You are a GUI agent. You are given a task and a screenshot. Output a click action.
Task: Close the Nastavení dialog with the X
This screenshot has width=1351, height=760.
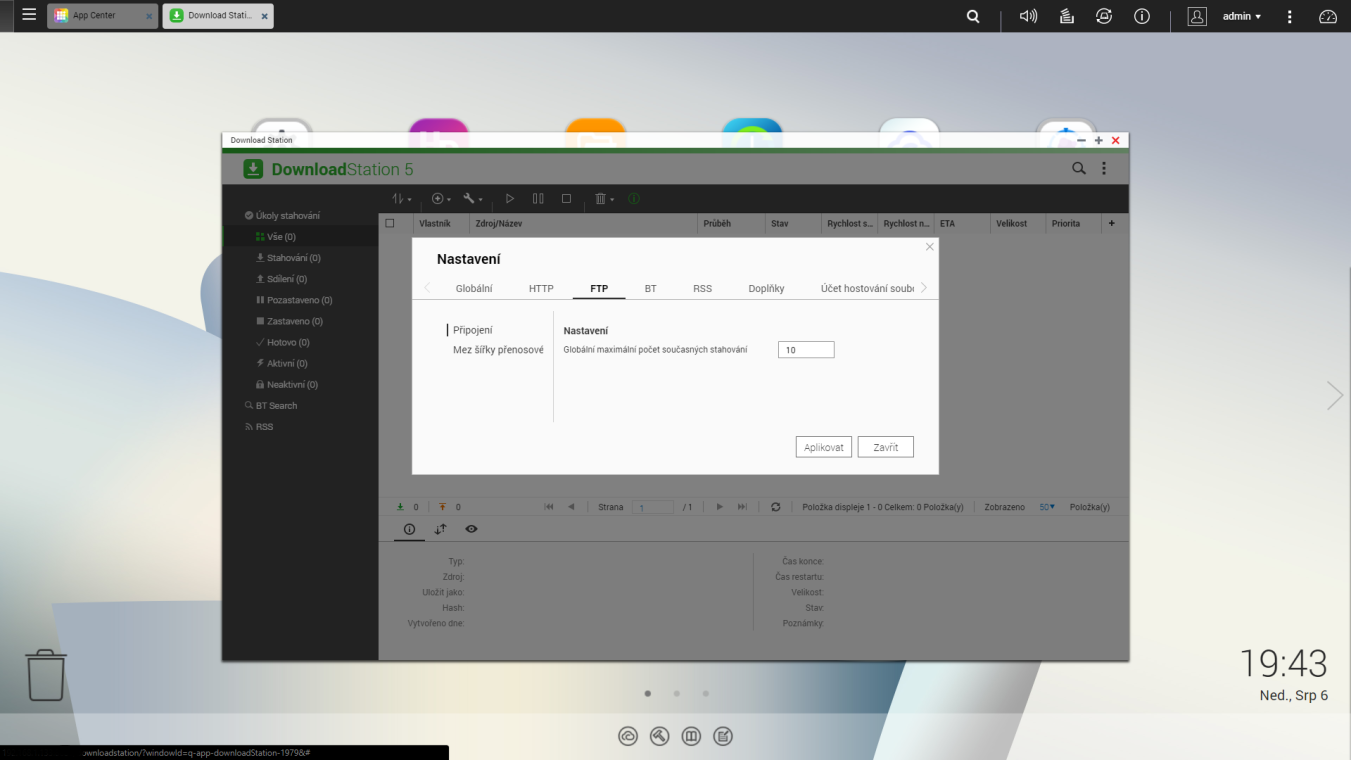pyautogui.click(x=930, y=246)
